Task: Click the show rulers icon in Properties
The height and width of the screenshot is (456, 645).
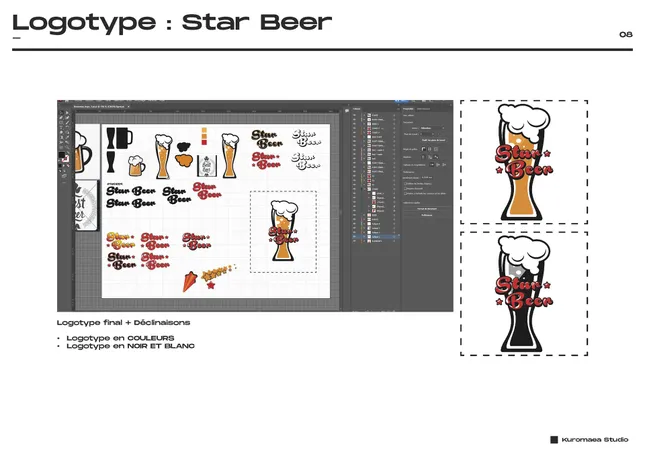Action: (421, 148)
